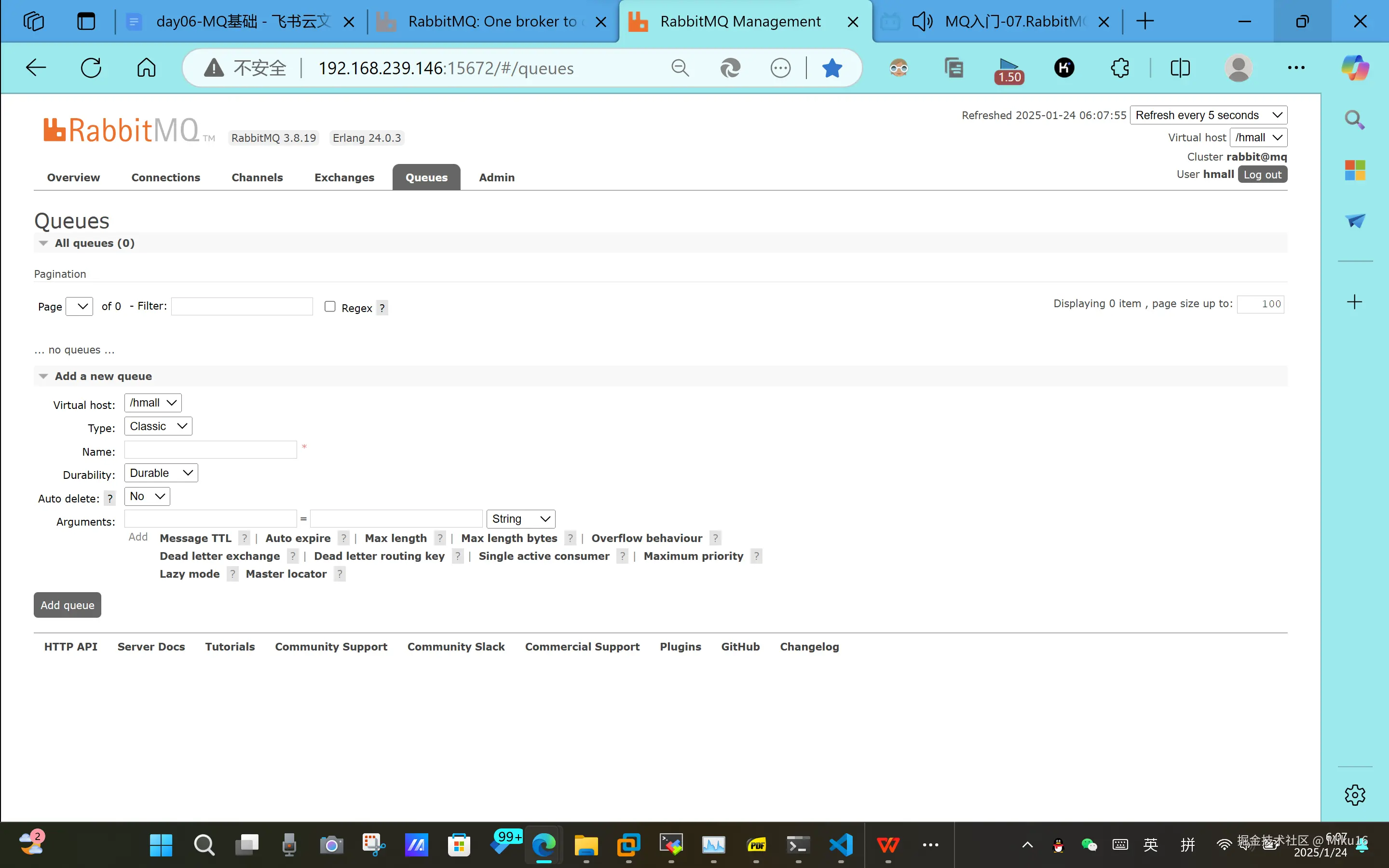
Task: Click the Message TTL help question mark
Action: [244, 538]
